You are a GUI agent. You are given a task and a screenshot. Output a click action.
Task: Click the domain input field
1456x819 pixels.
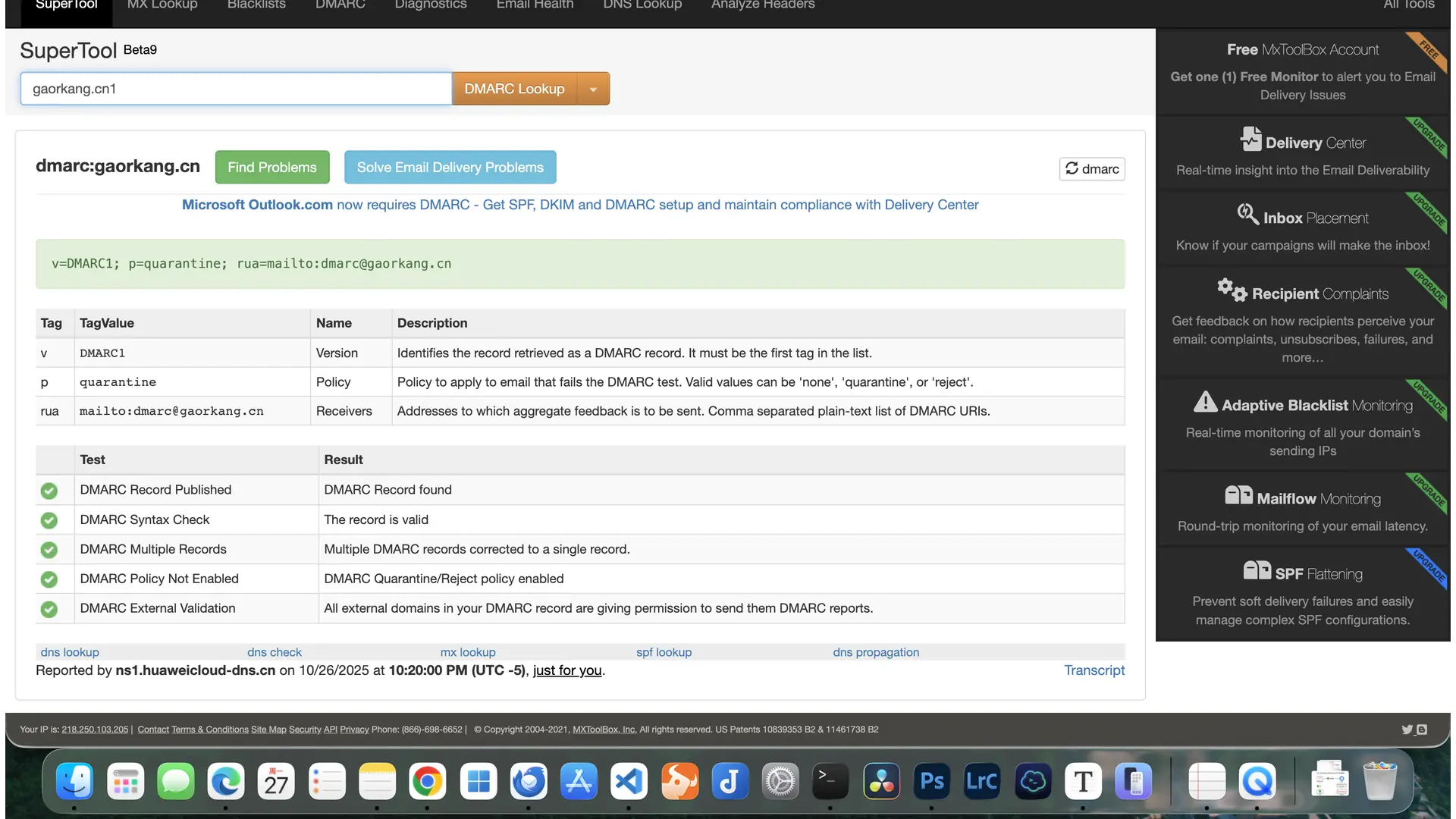pyautogui.click(x=236, y=89)
